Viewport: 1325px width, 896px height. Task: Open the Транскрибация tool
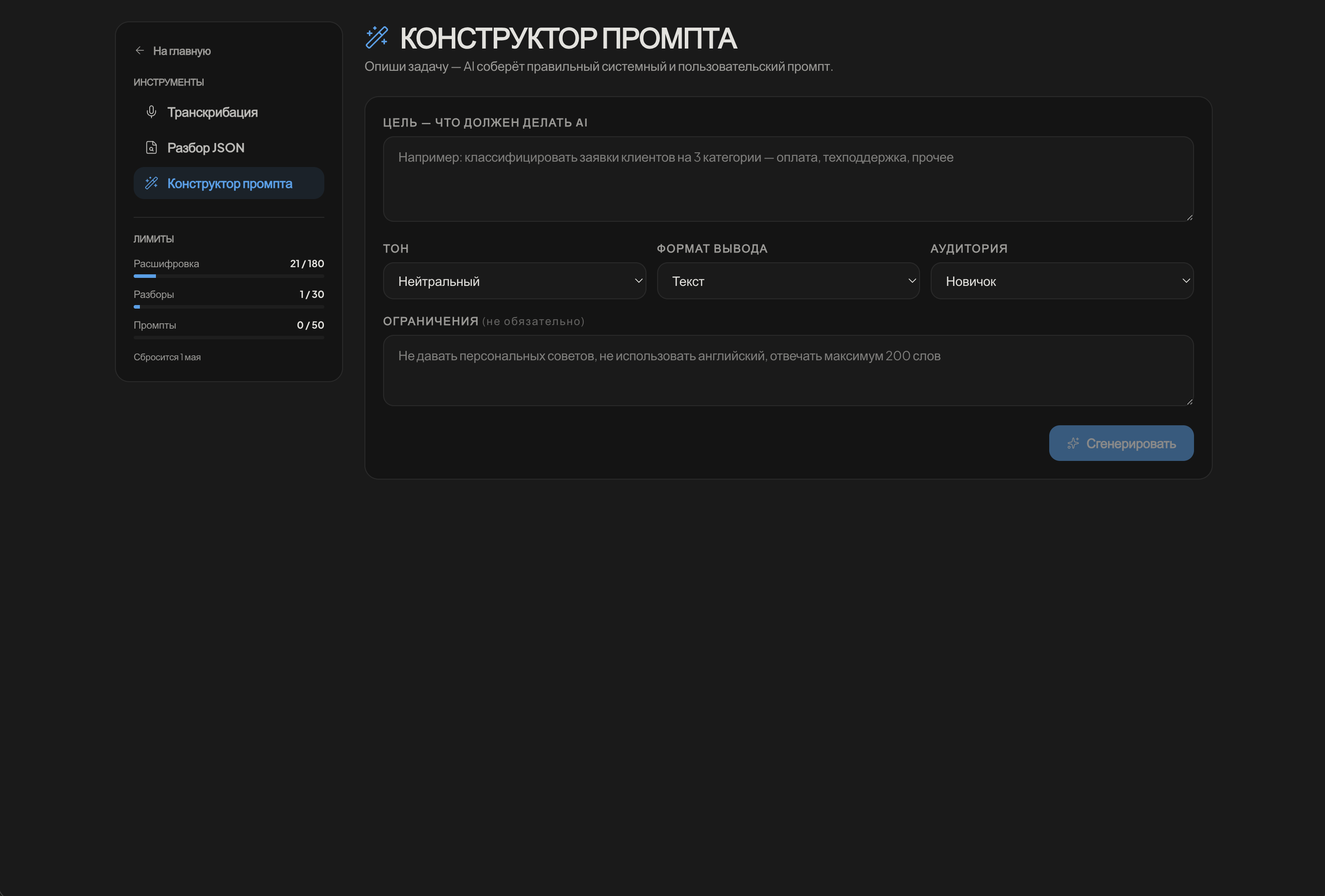pos(212,112)
